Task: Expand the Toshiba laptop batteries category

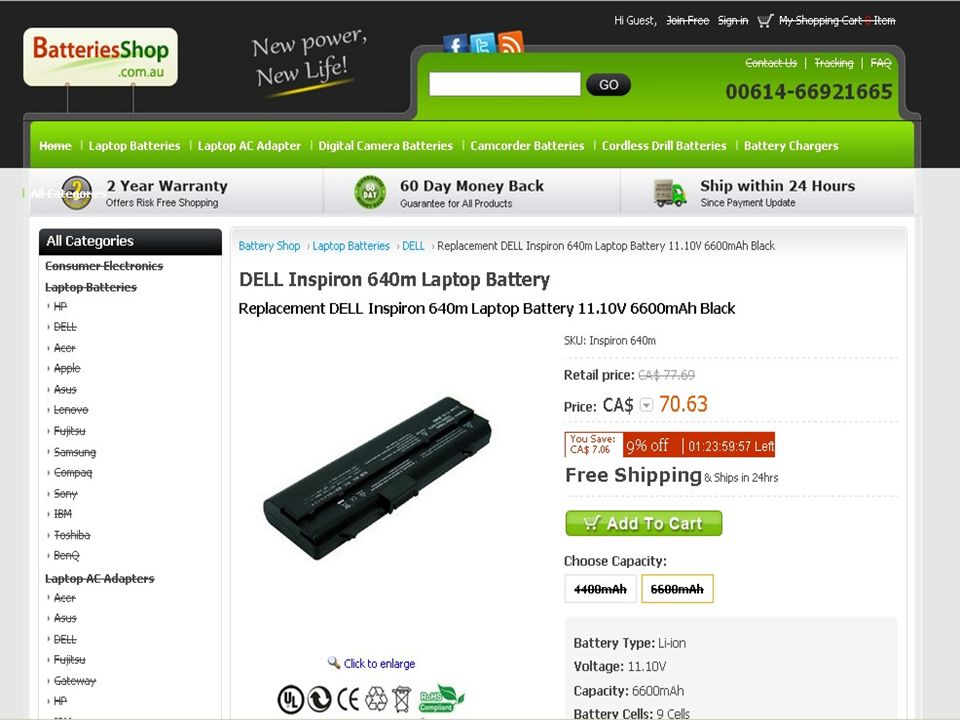Action: tap(72, 535)
